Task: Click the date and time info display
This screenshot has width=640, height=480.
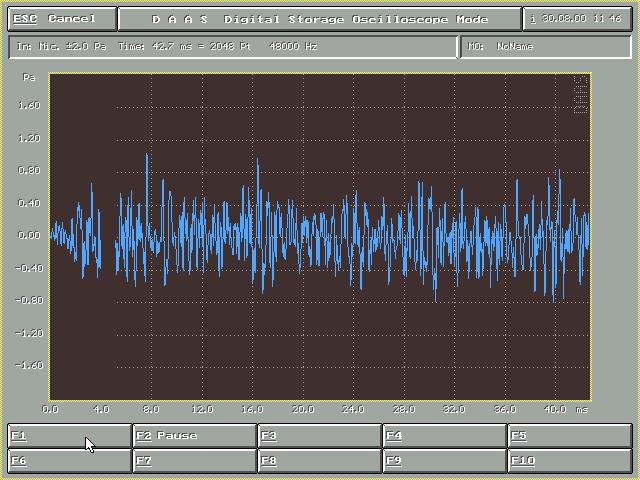Action: pyautogui.click(x=578, y=19)
